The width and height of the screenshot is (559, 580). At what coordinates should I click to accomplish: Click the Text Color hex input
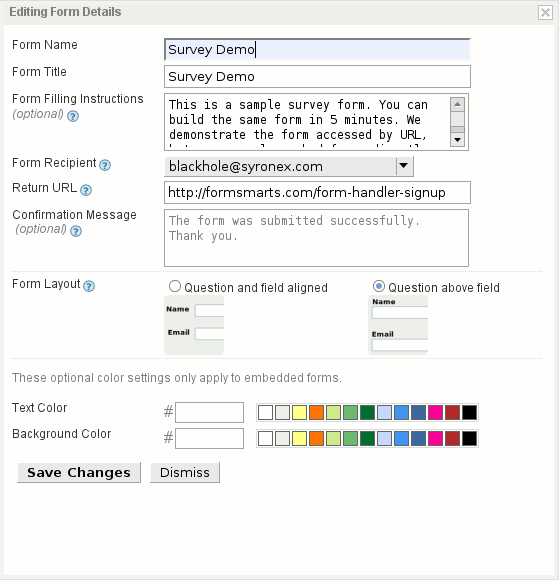click(209, 412)
